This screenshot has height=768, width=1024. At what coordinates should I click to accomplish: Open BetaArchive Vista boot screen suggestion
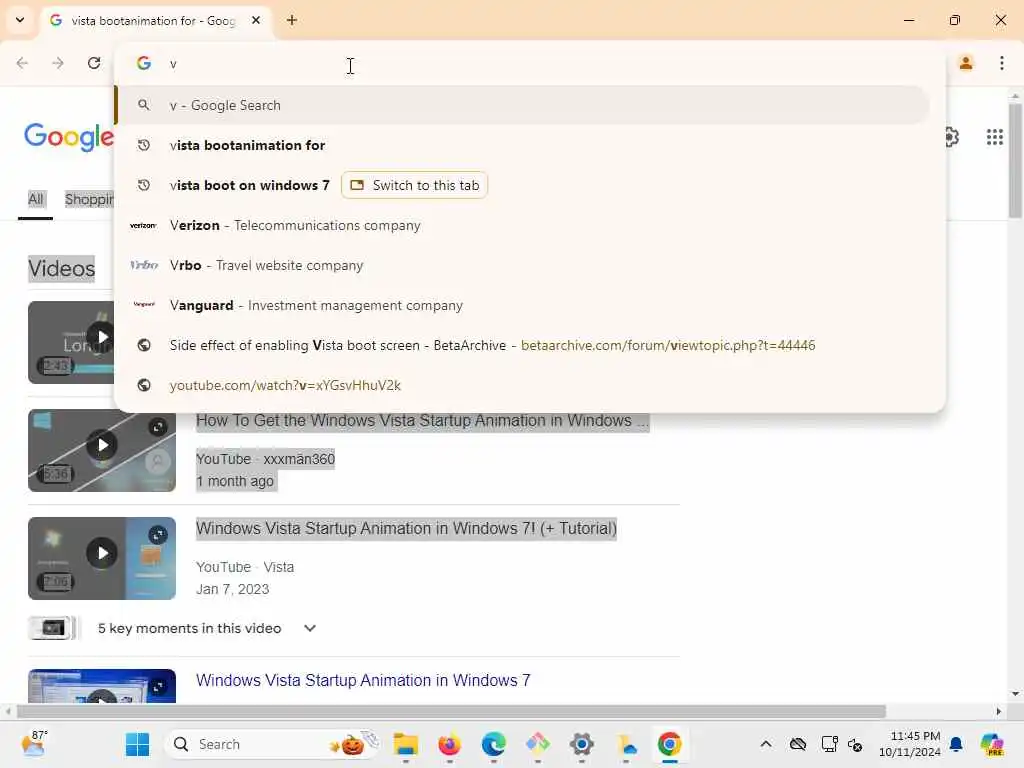(x=522, y=345)
